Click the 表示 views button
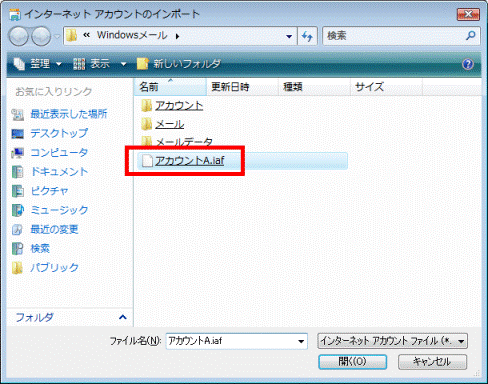This screenshot has height=384, width=488. (91, 64)
